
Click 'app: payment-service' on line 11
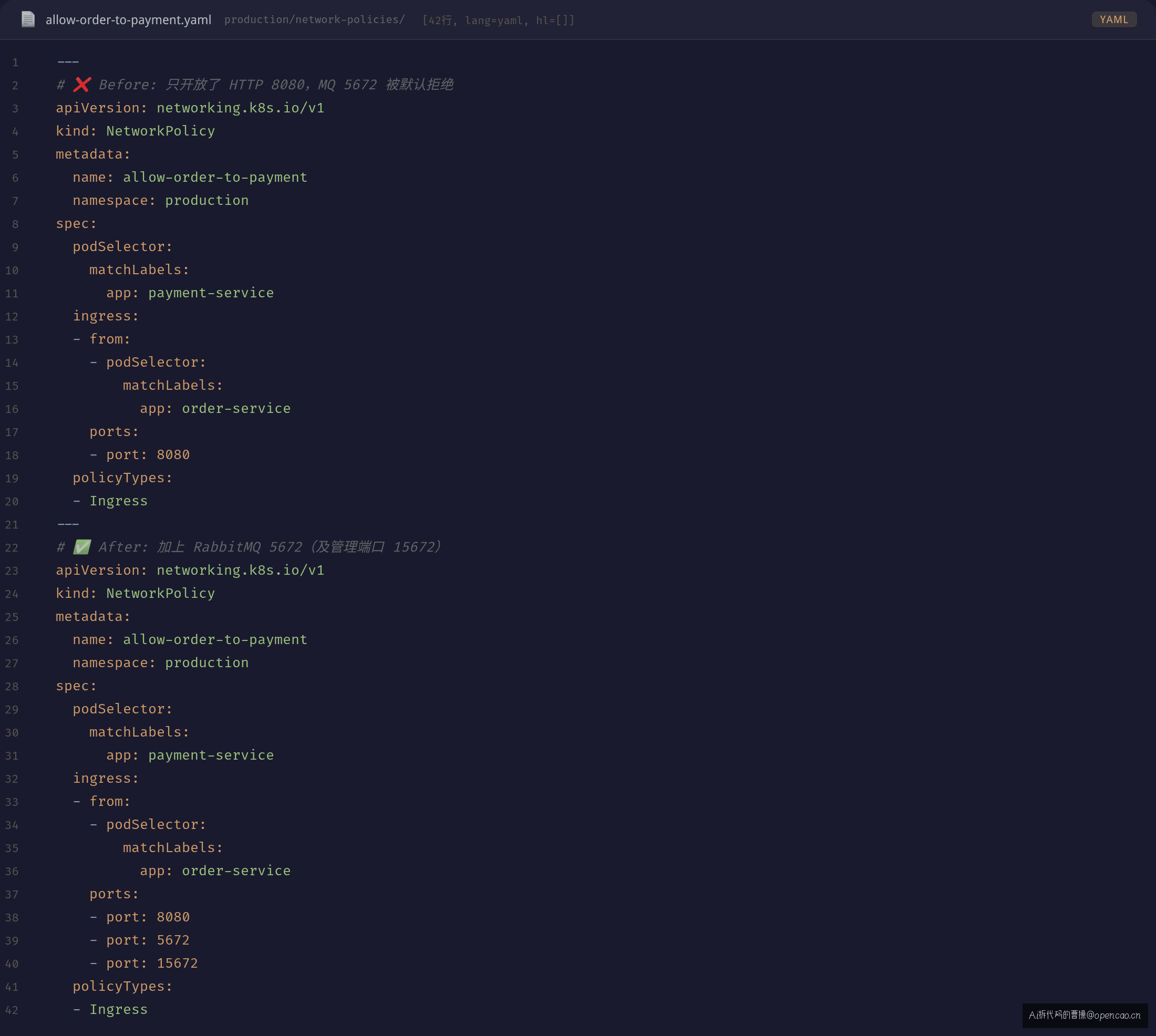point(190,293)
